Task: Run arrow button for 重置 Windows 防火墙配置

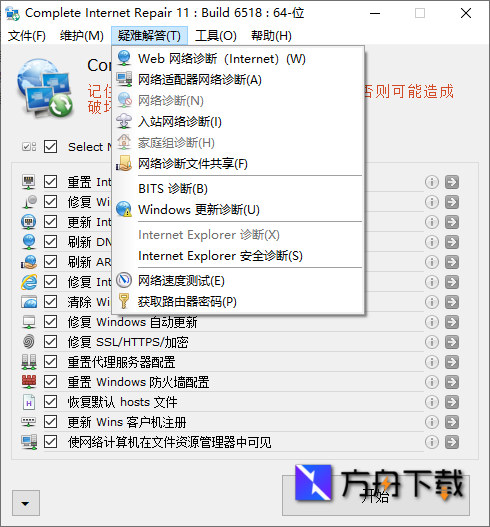Action: (452, 382)
